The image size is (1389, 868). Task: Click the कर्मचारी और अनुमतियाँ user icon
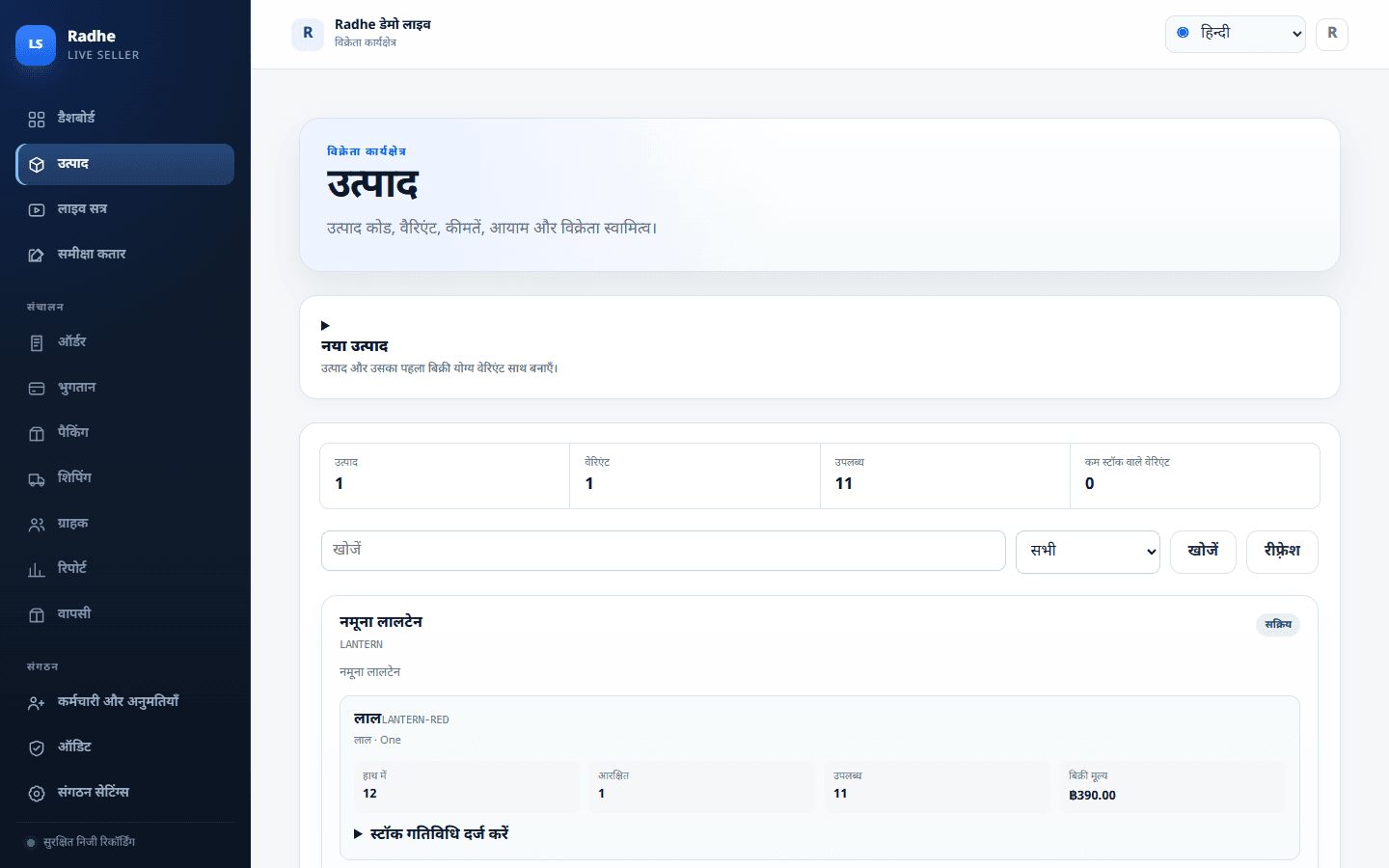(x=37, y=702)
